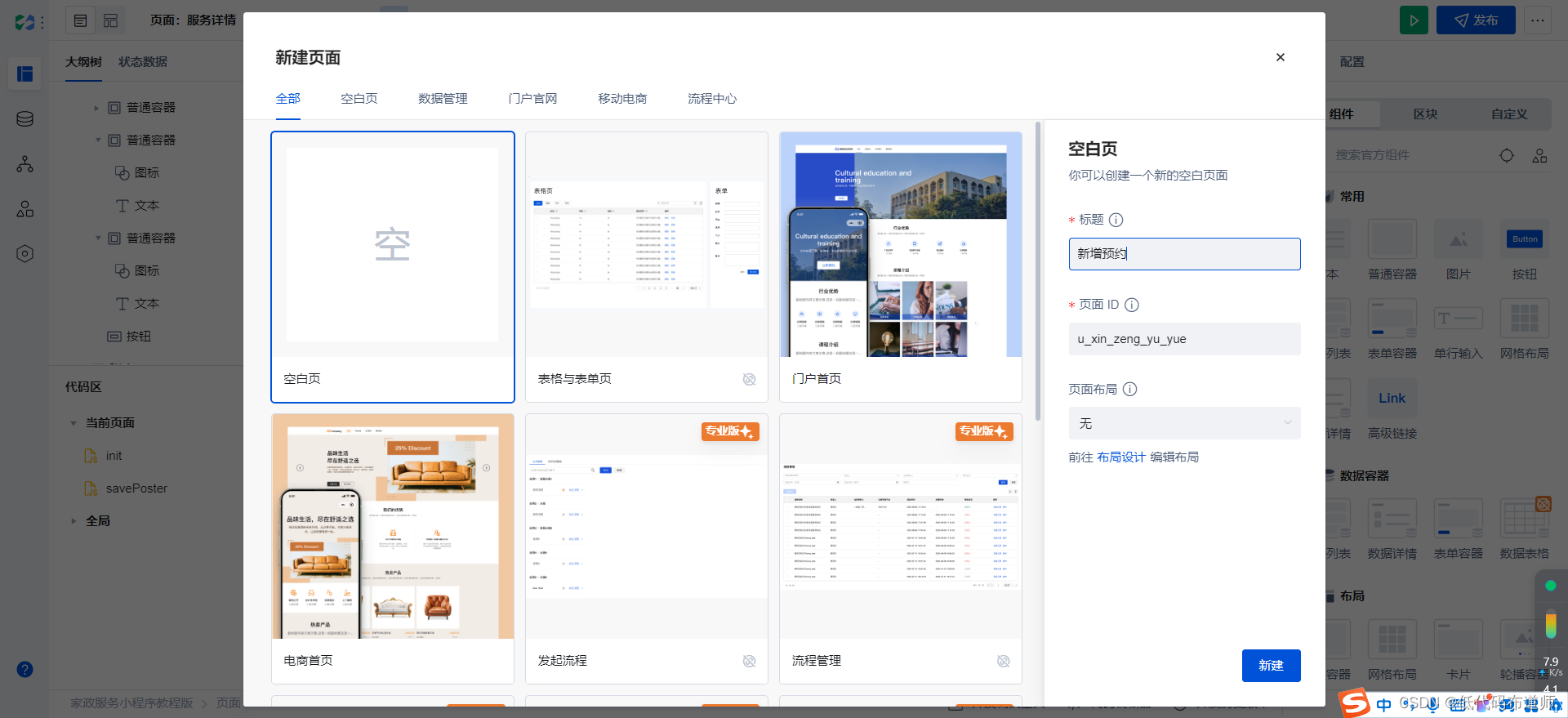The width and height of the screenshot is (1568, 718).
Task: Click the locate target icon beside search
Action: point(1507,155)
